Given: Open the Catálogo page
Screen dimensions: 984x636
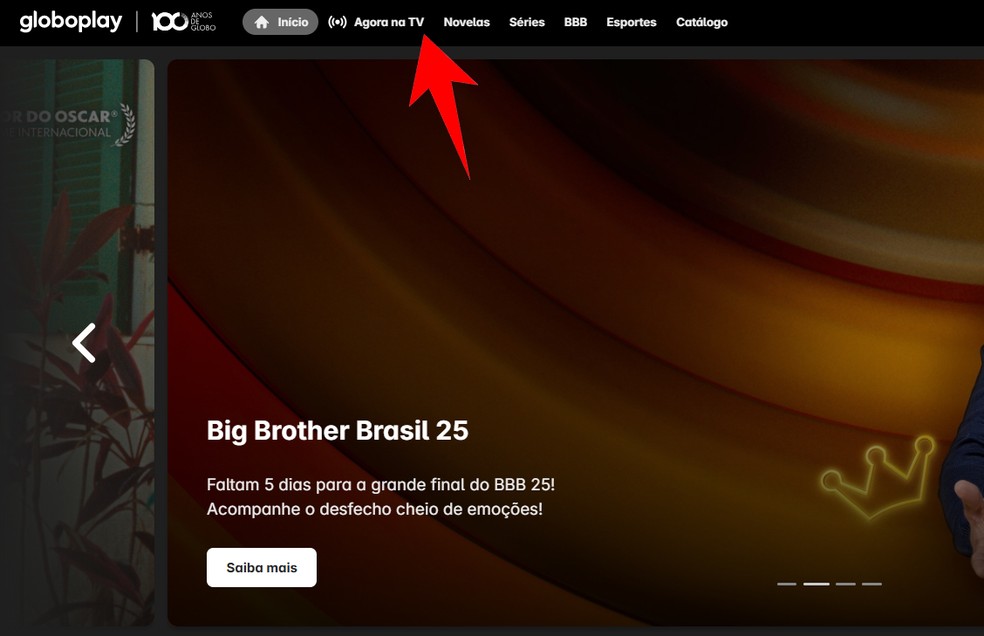Looking at the screenshot, I should (702, 23).
